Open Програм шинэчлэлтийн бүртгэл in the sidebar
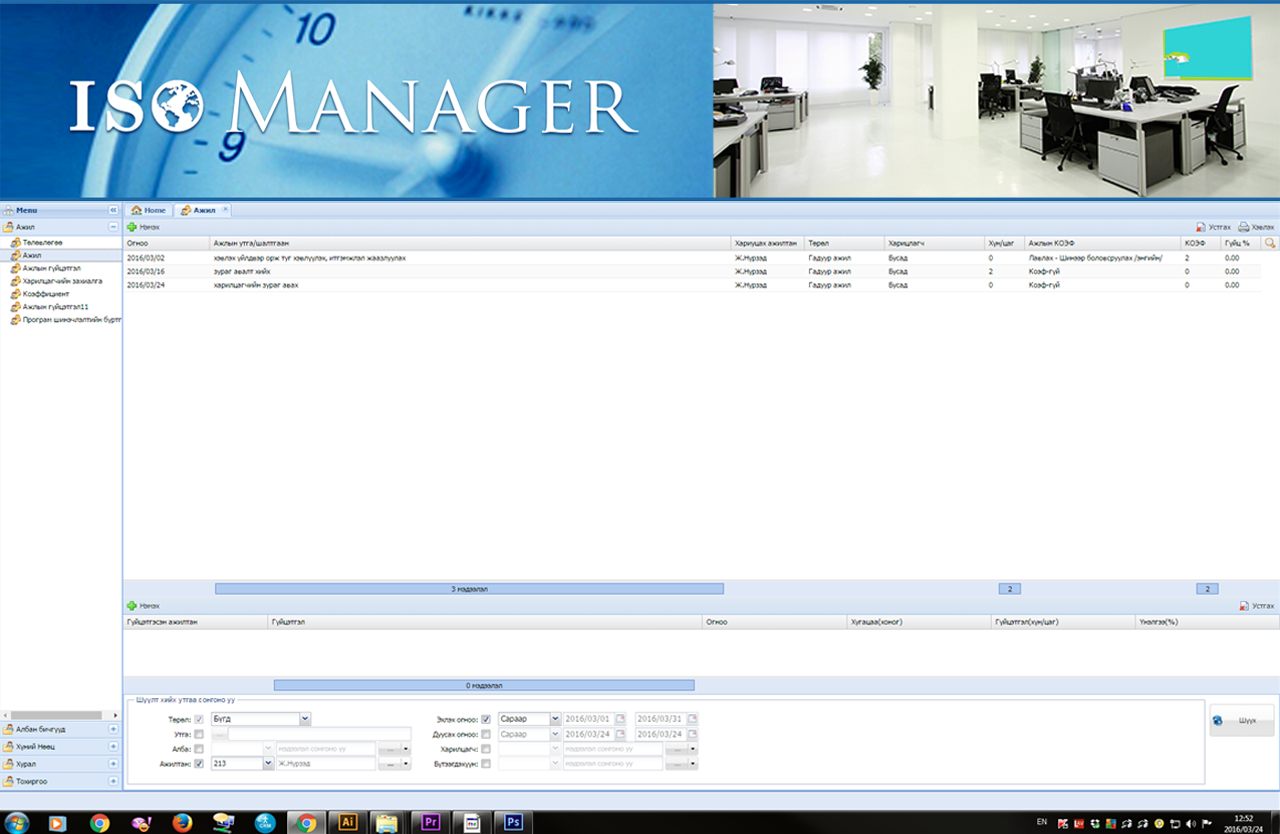The image size is (1280, 834). [66, 320]
